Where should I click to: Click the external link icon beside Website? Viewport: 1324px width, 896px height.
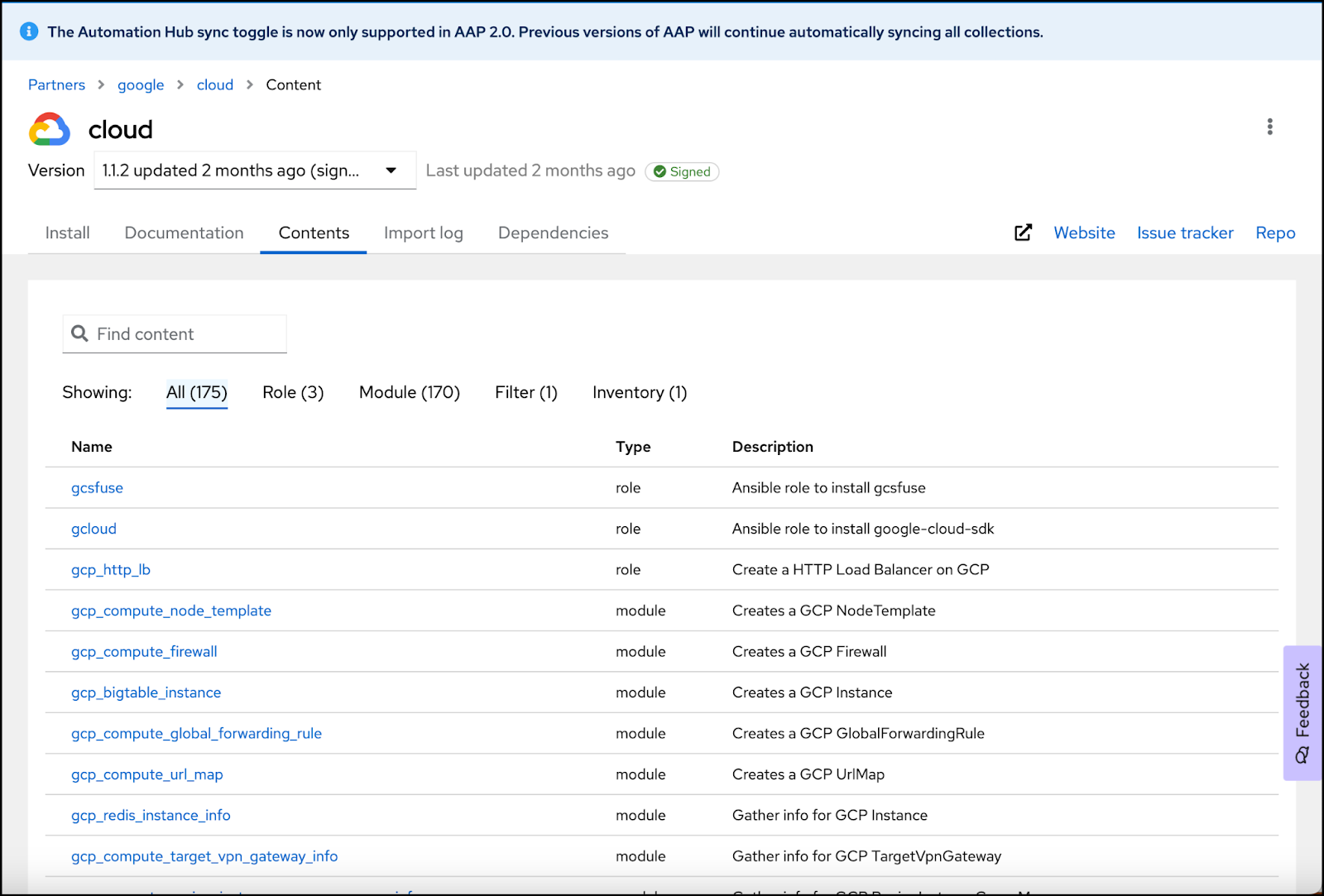click(x=1023, y=232)
